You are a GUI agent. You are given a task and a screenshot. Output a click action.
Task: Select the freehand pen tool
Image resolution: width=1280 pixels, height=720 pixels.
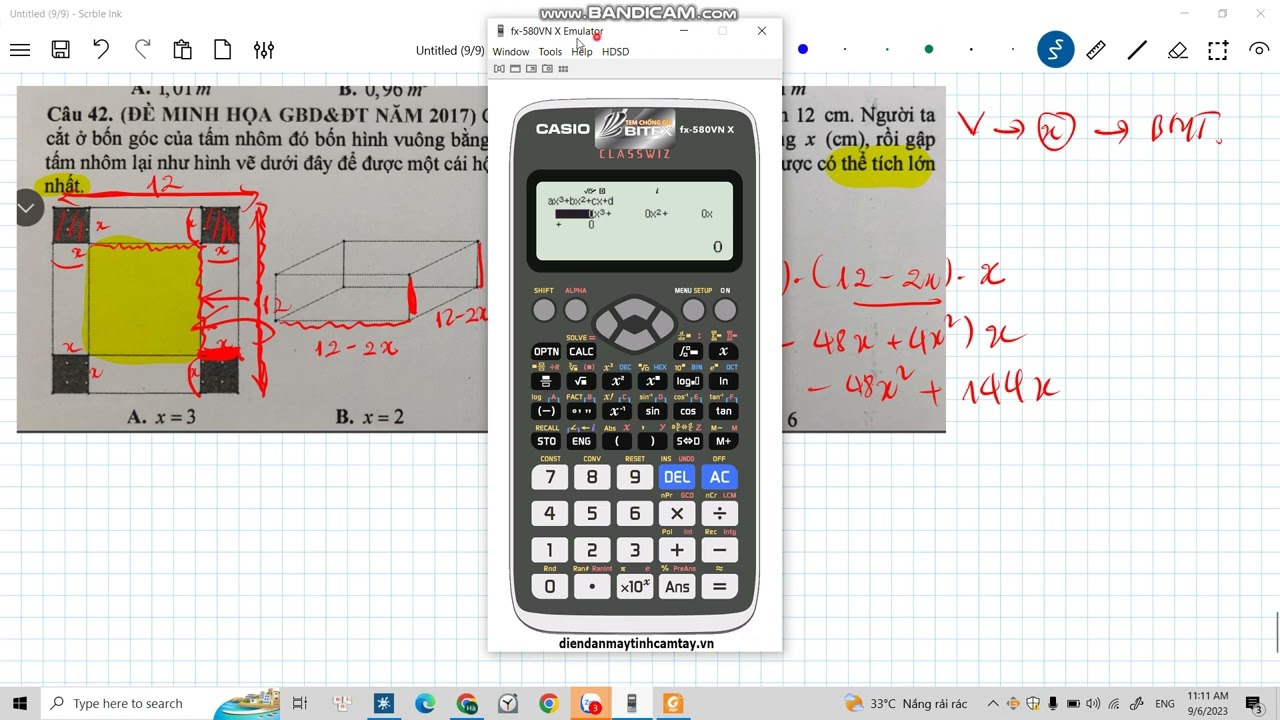click(x=1055, y=50)
